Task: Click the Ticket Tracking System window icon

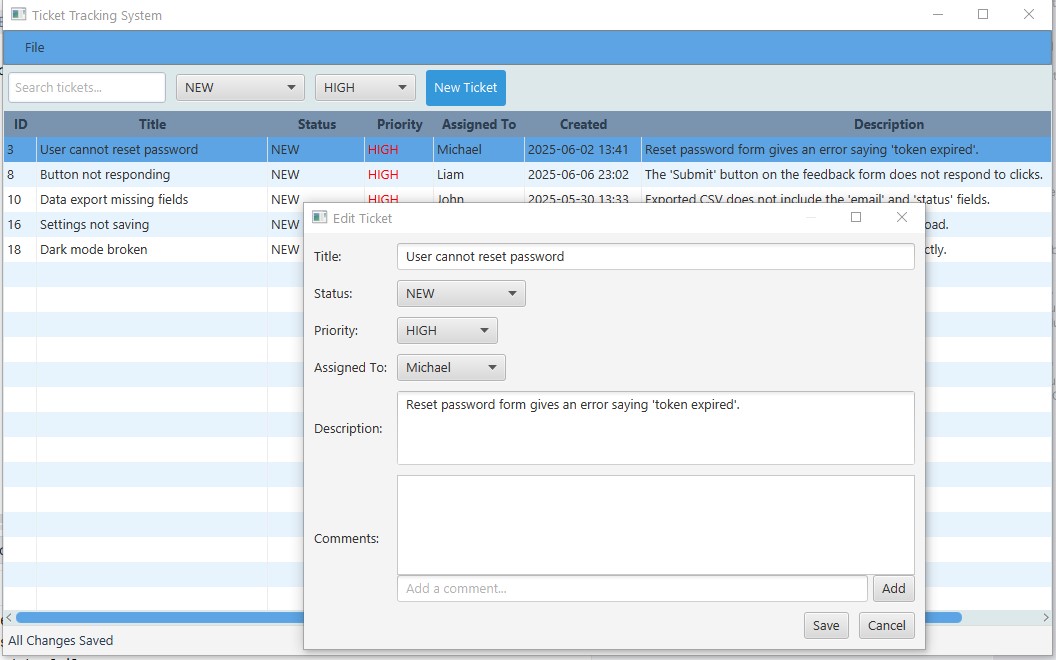Action: [19, 14]
